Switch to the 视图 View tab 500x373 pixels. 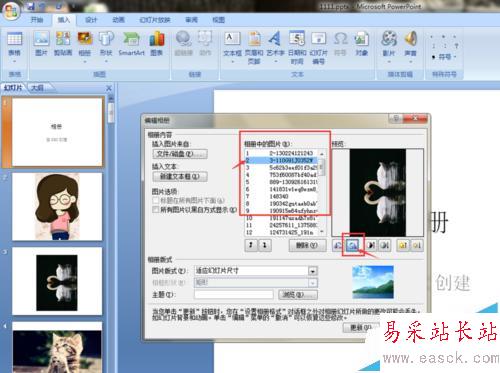click(218, 20)
